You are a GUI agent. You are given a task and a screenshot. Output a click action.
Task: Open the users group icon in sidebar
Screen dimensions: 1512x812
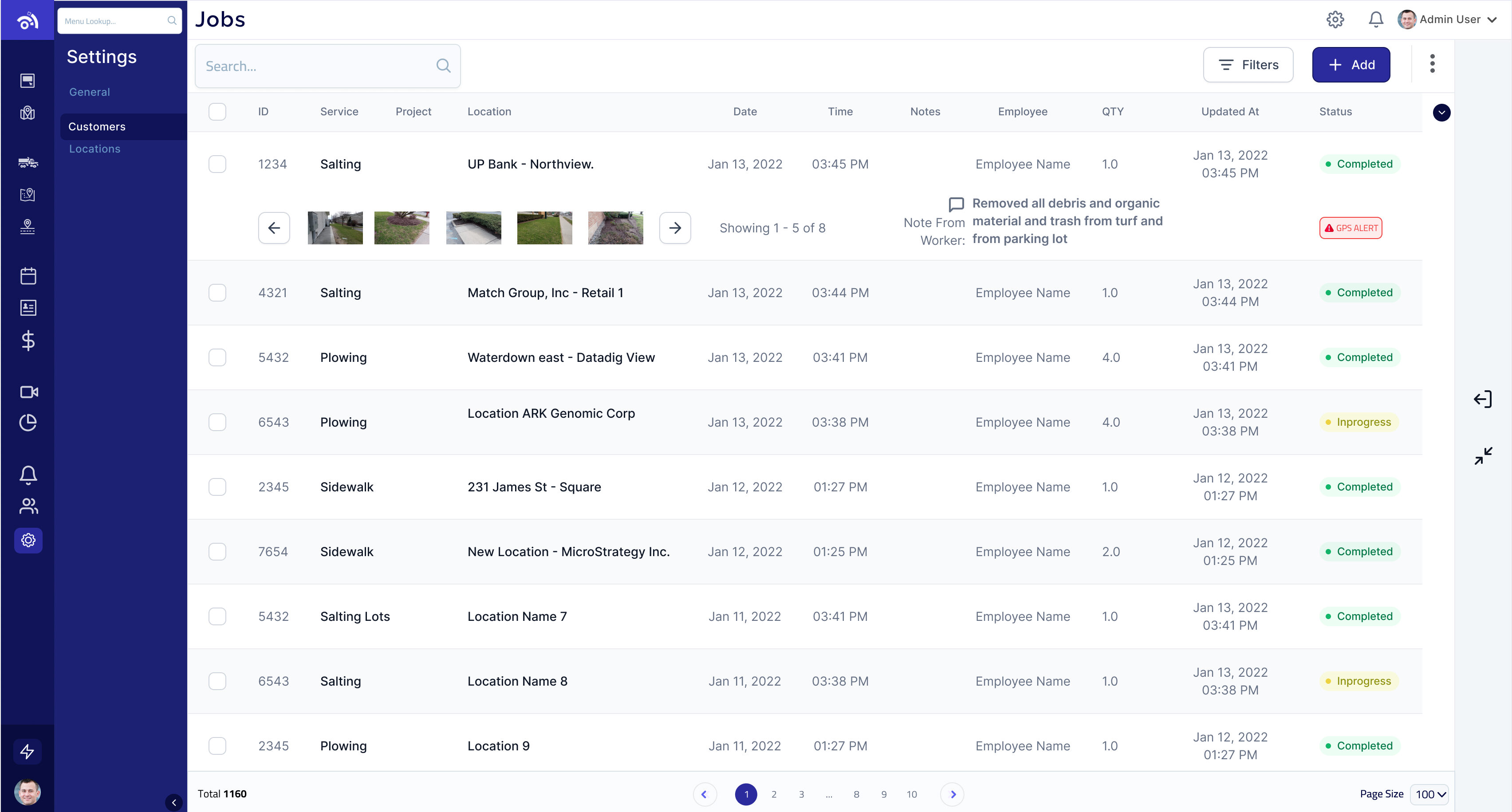coord(28,506)
